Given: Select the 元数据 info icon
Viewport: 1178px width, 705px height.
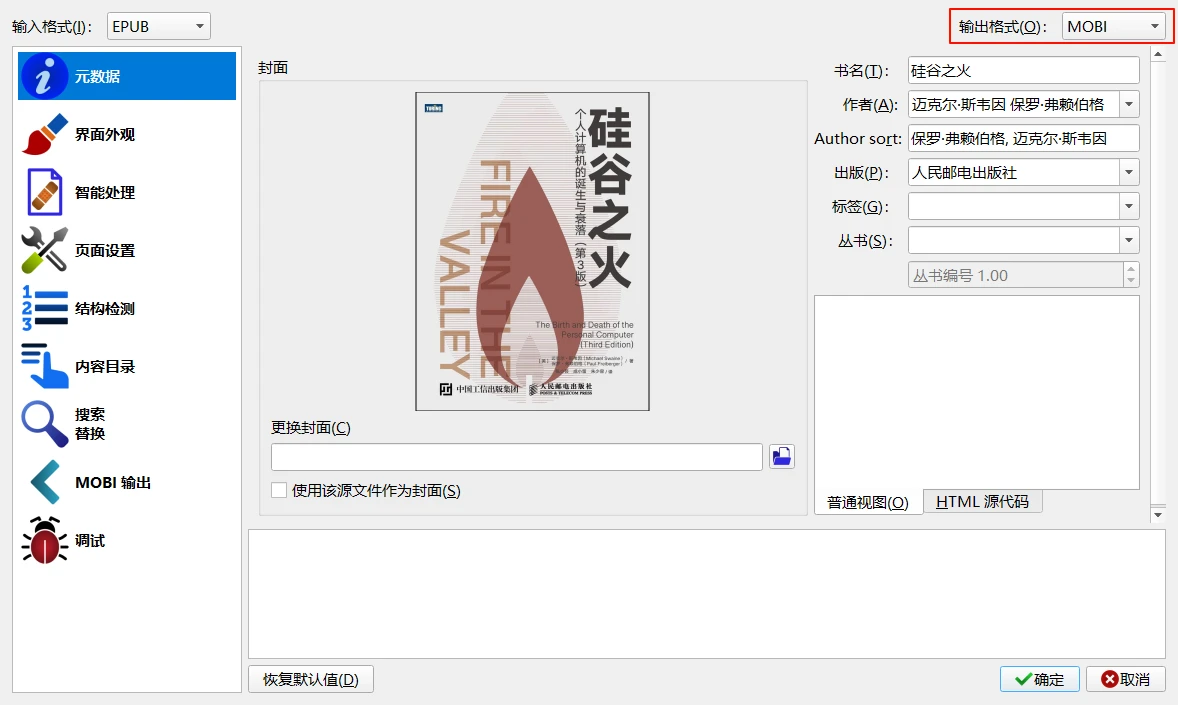Looking at the screenshot, I should (44, 76).
